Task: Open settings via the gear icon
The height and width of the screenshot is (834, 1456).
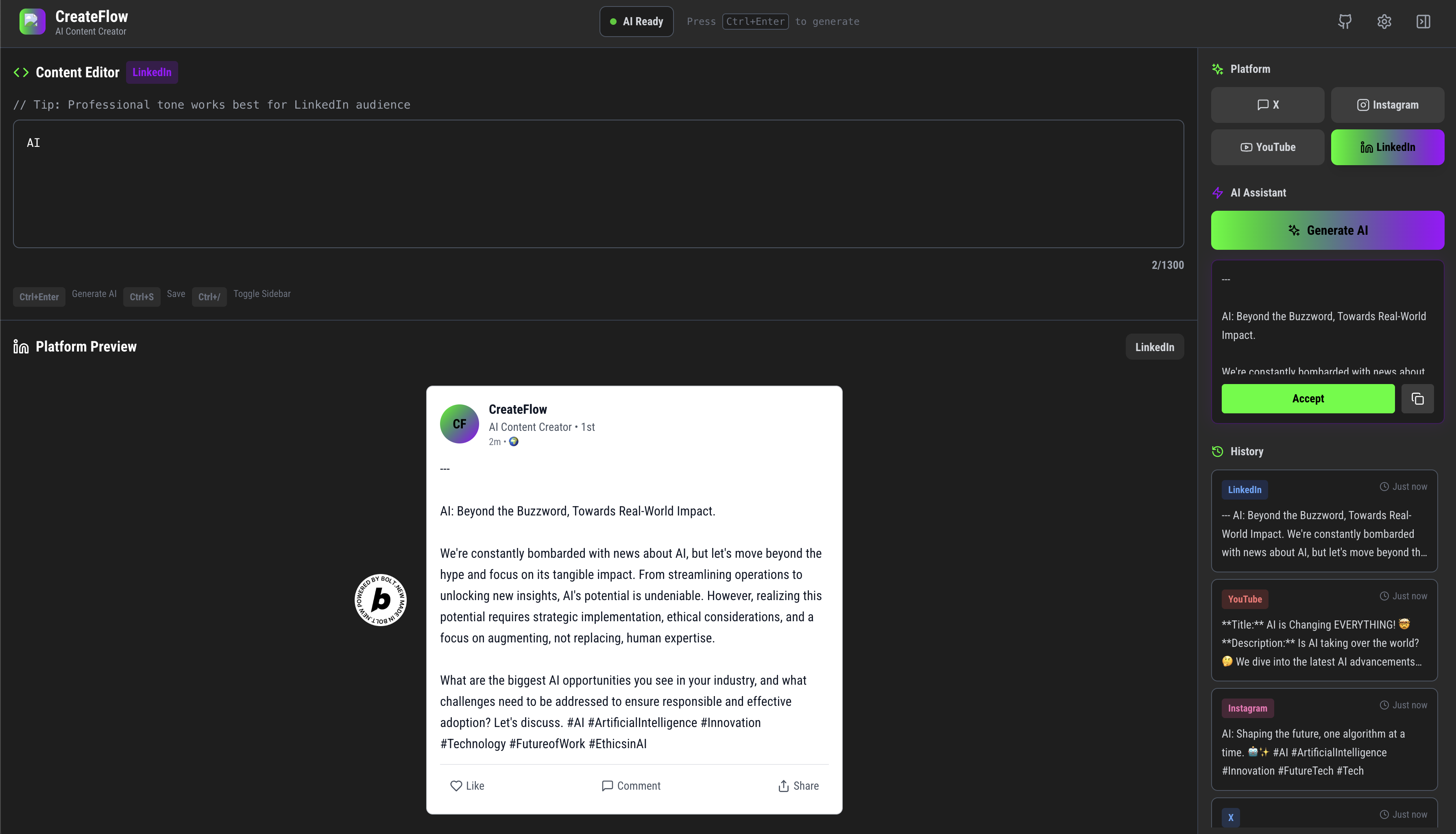Action: click(1384, 22)
